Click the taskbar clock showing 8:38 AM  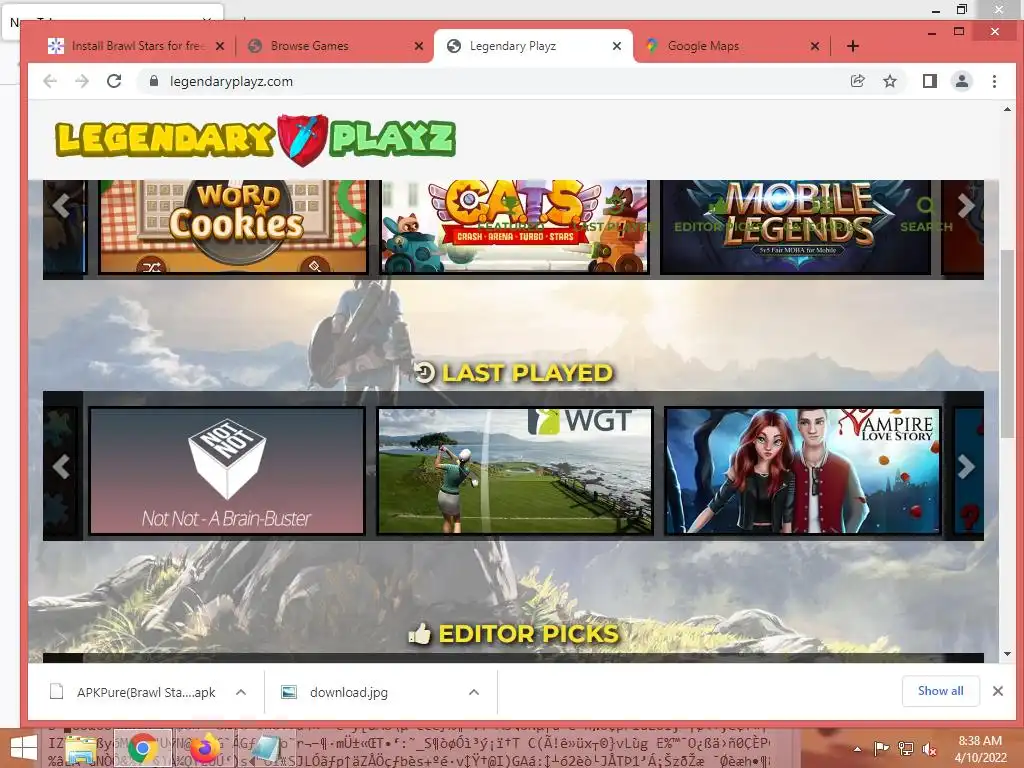[980, 749]
